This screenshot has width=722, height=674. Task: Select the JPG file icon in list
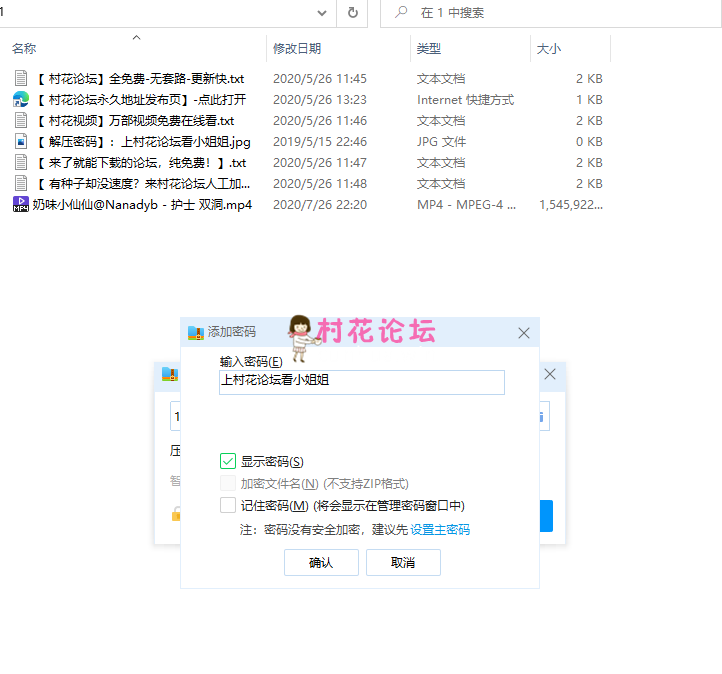(20, 141)
